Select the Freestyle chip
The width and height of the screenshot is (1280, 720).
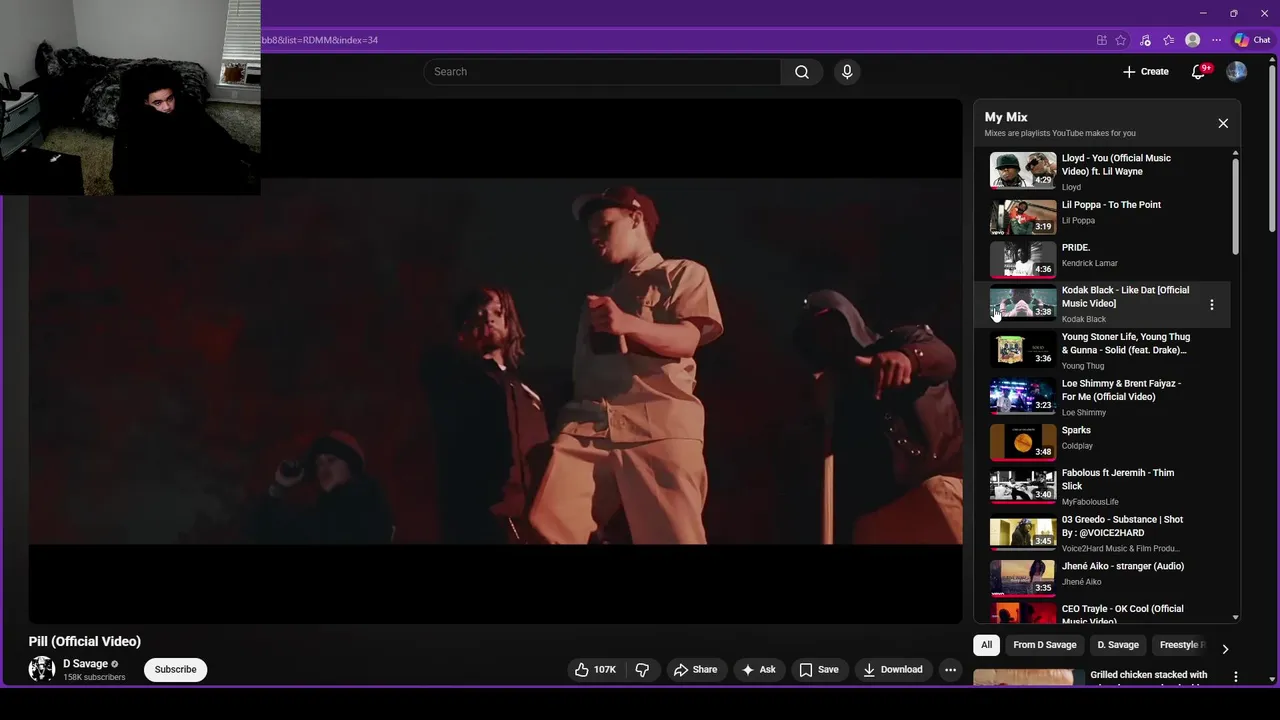[1182, 645]
